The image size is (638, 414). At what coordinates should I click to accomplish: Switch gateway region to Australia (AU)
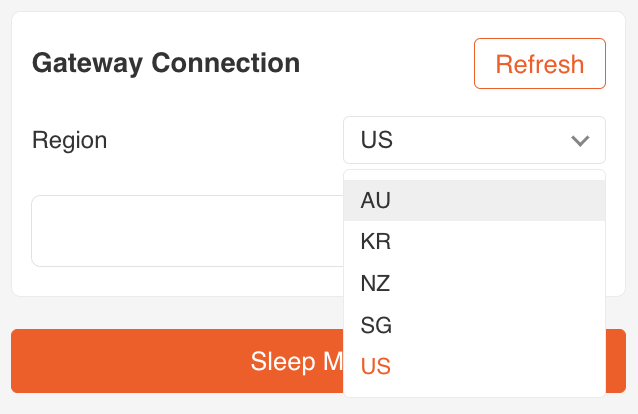[474, 200]
